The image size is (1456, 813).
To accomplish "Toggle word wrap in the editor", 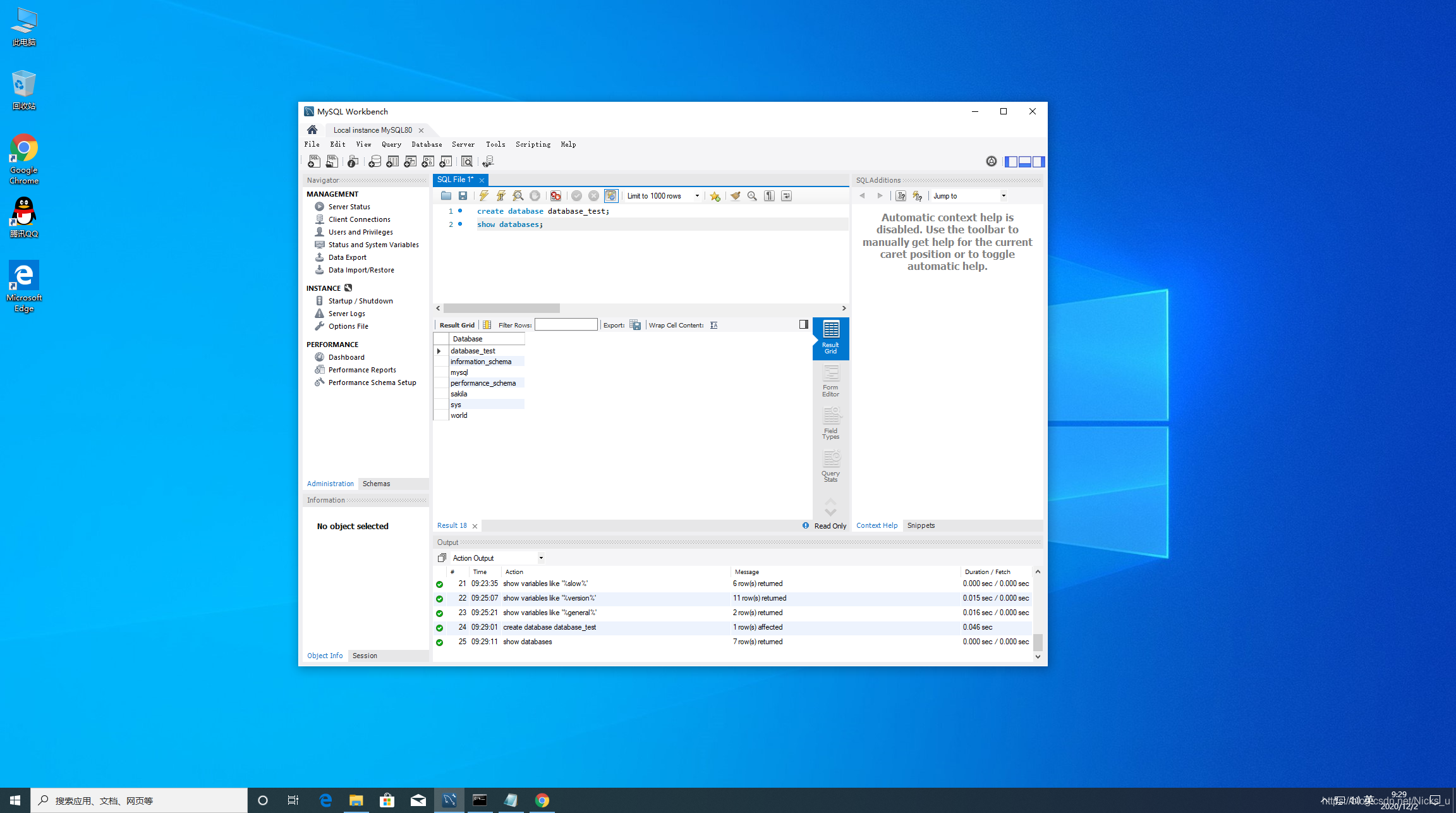I will coord(786,196).
